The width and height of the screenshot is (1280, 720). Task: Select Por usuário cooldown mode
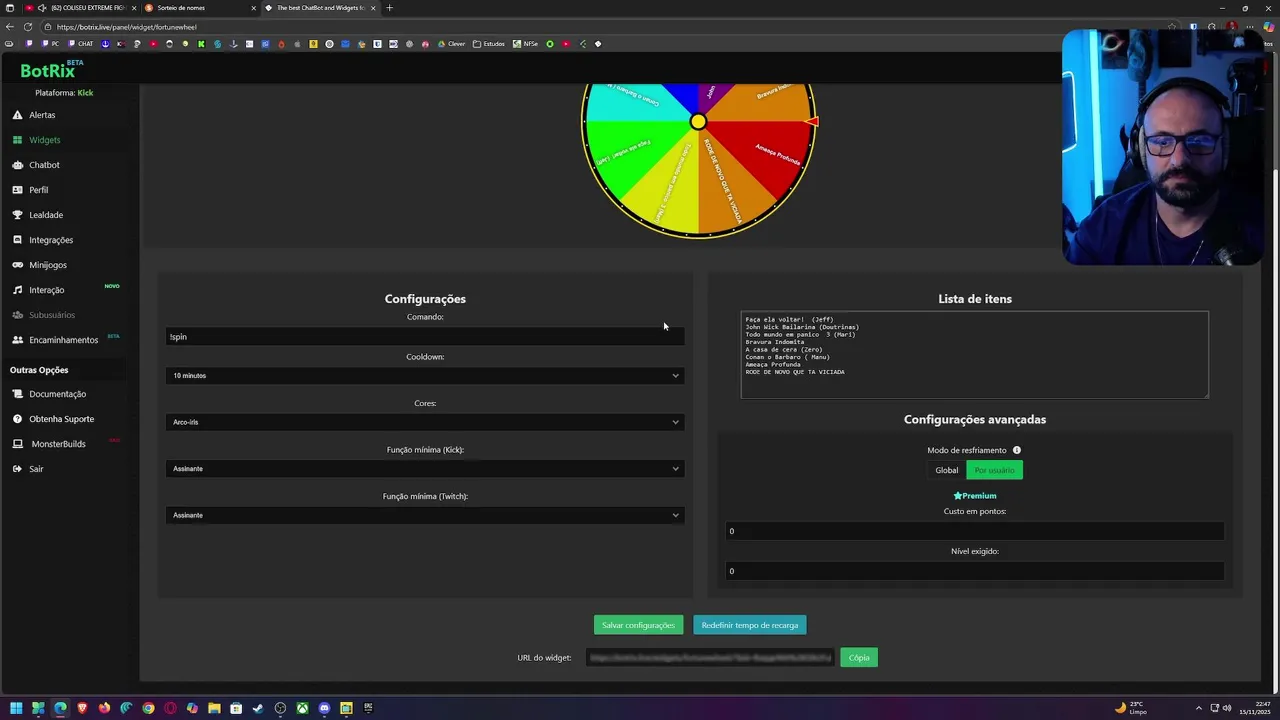(994, 470)
